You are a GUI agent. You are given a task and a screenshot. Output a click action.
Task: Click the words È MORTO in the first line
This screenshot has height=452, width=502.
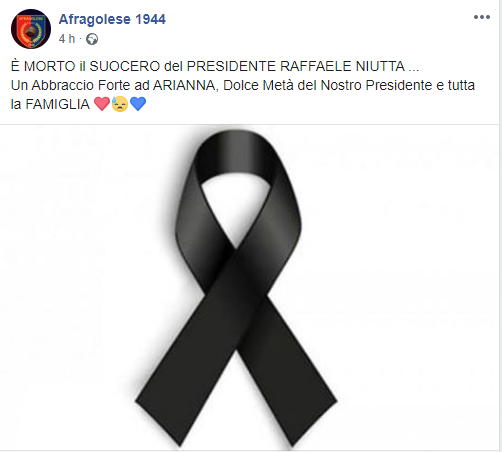pos(43,66)
